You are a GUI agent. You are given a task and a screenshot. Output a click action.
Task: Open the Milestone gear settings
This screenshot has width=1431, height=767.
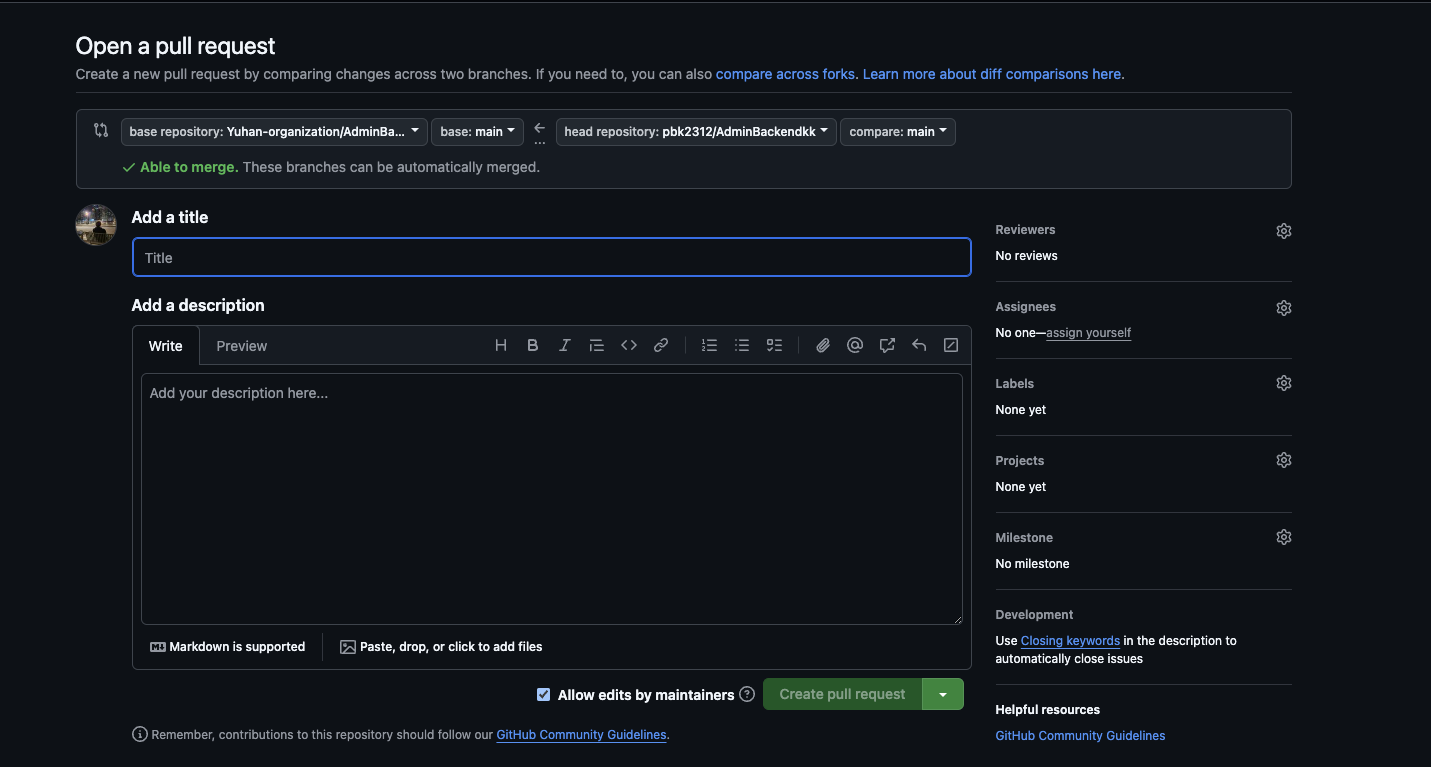click(x=1284, y=537)
